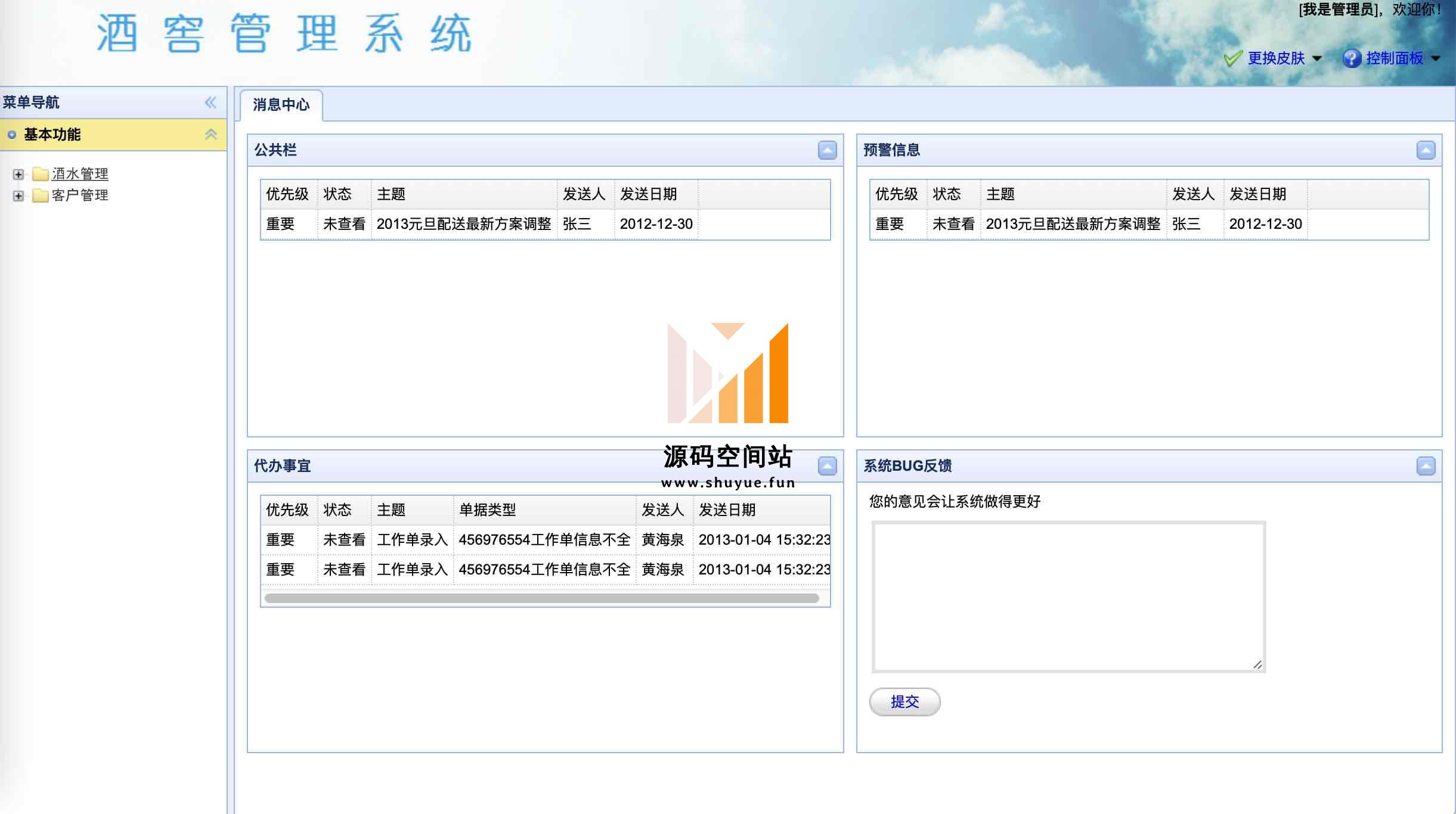Click the 张三 cell in 公共栏
1456x814 pixels.
pos(586,224)
